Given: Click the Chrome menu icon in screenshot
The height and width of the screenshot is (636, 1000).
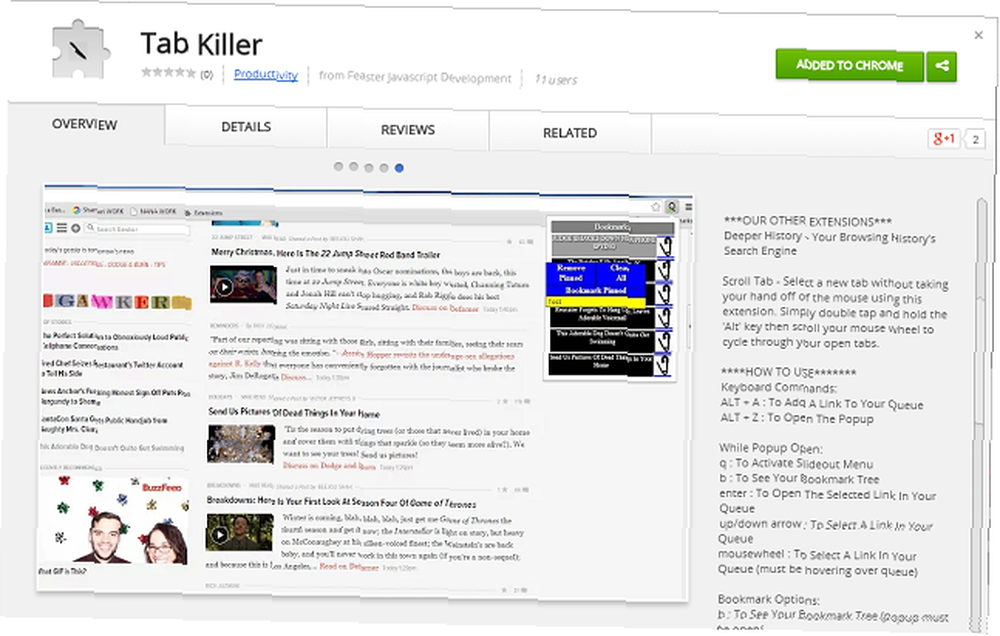Looking at the screenshot, I should [689, 207].
